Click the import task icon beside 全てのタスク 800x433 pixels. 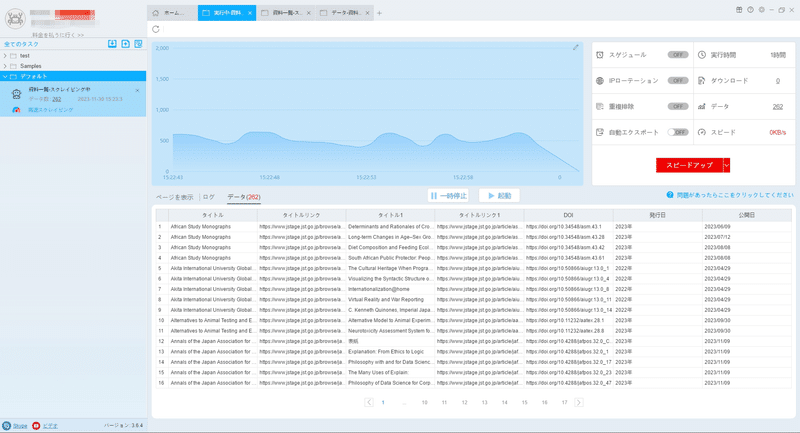(x=112, y=44)
